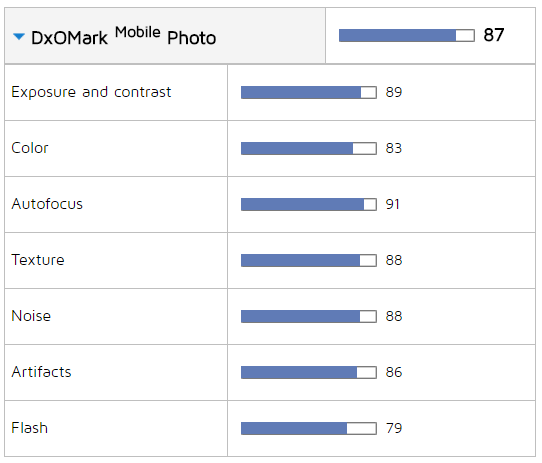Click the Color score bar at 83
This screenshot has height=463, width=542.
pos(309,148)
